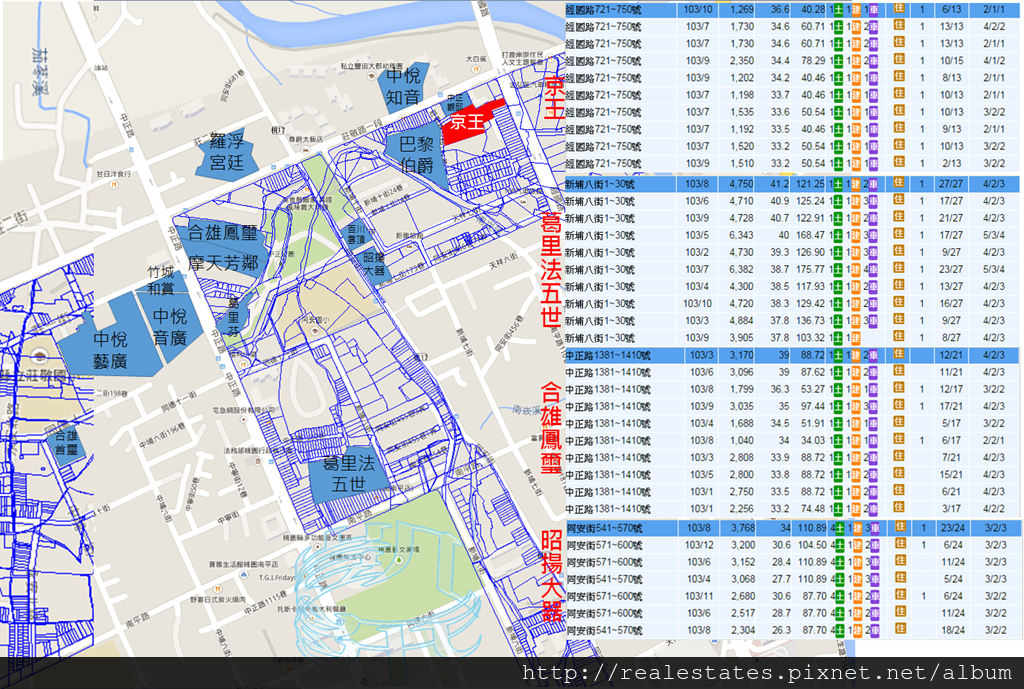
Task: Click area cell 168.47
Action: (x=810, y=235)
